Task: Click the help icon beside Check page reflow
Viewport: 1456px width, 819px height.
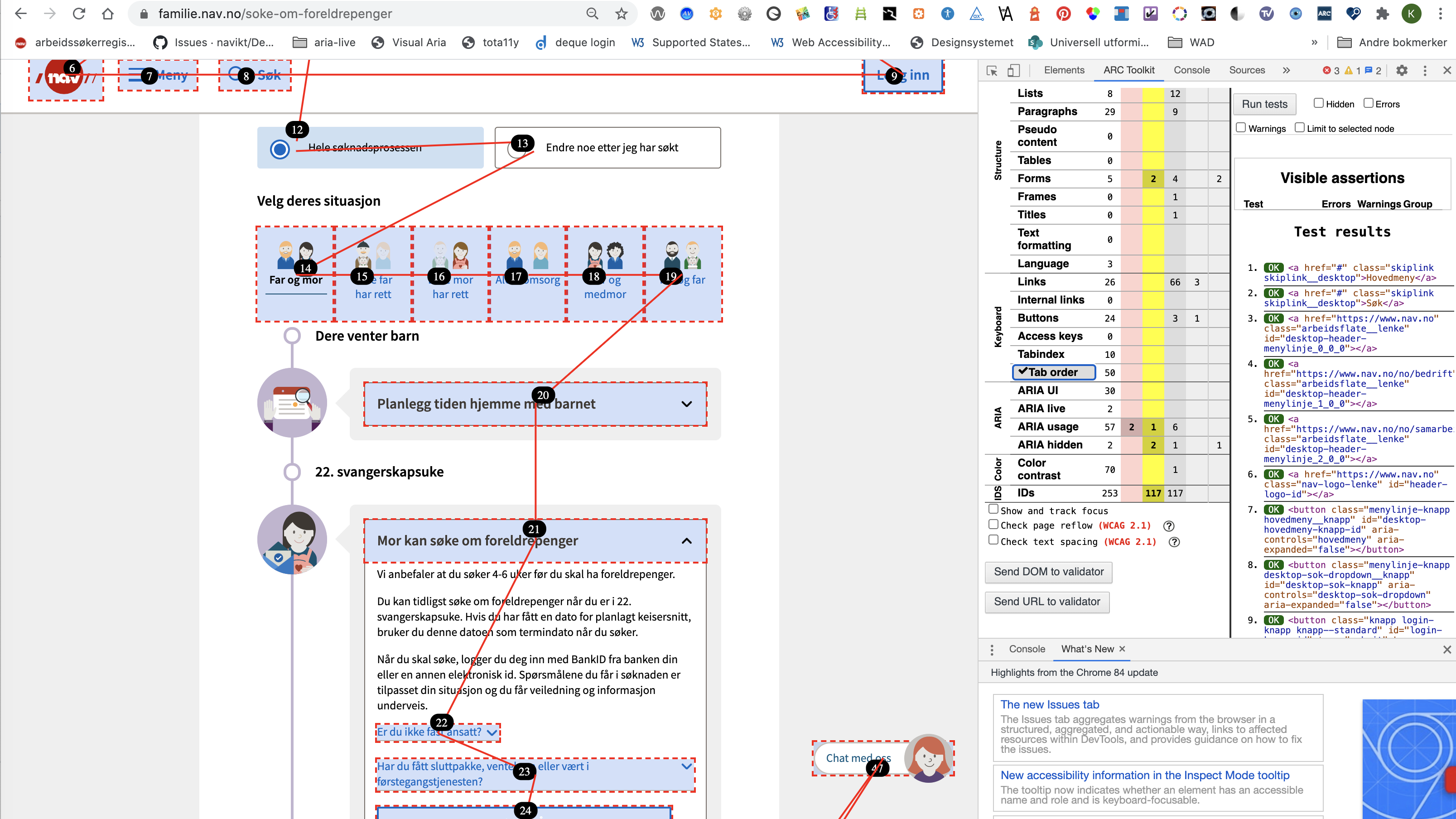Action: (1169, 525)
